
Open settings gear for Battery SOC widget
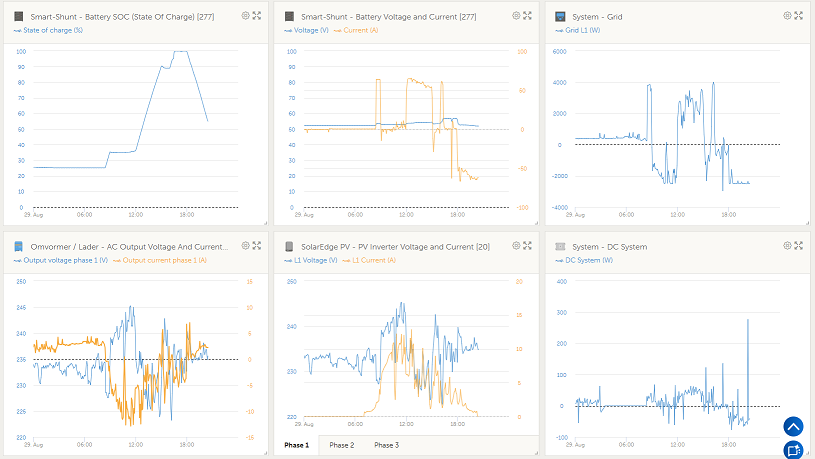(246, 16)
